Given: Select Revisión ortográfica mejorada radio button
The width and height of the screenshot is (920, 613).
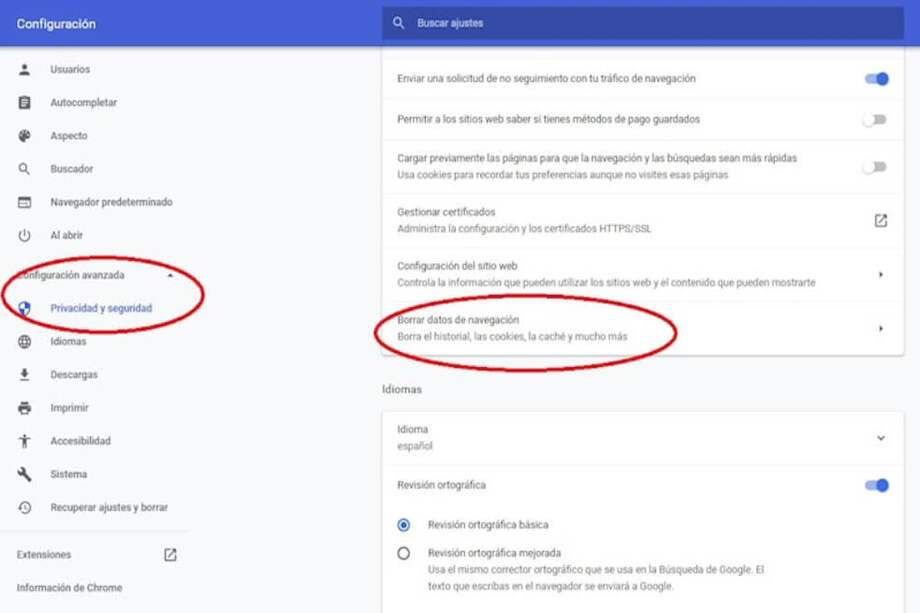Looking at the screenshot, I should pos(404,553).
